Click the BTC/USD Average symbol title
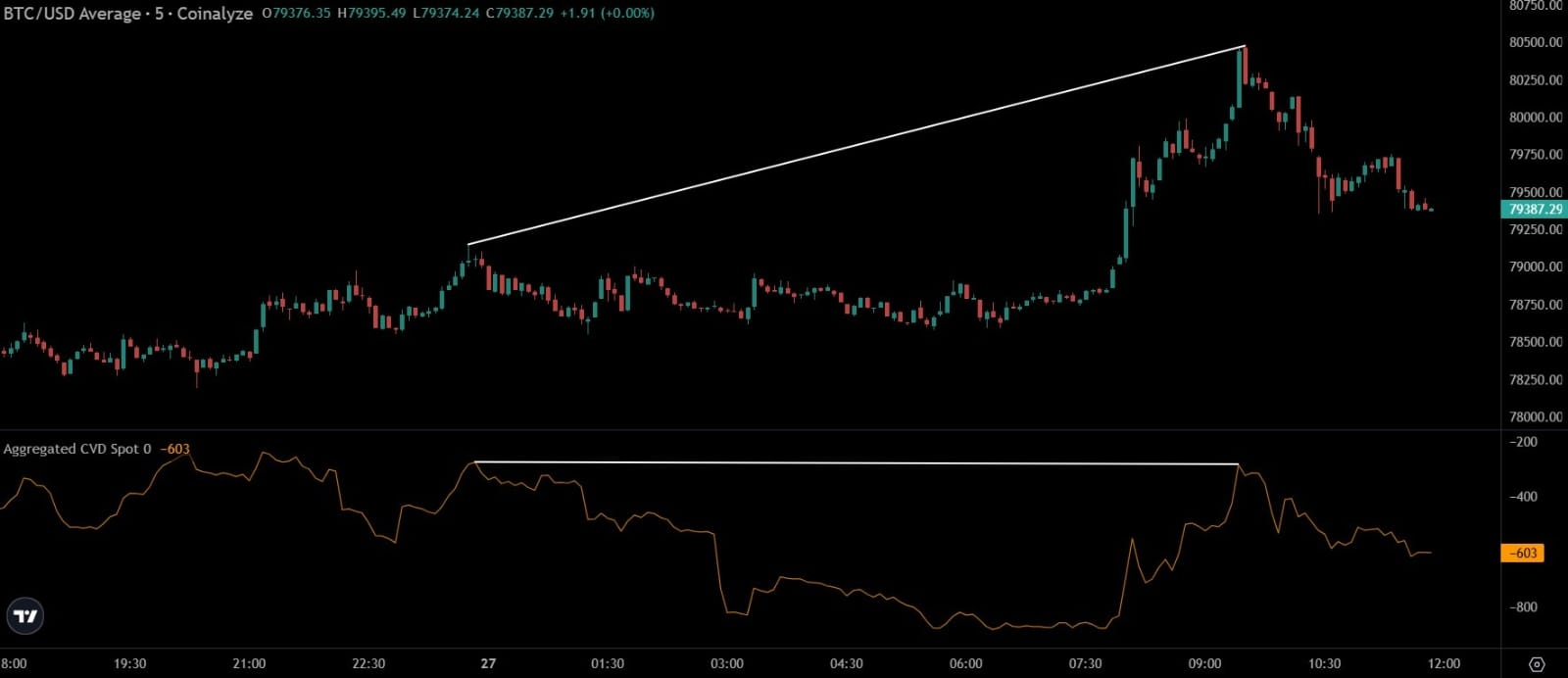1568x678 pixels. (72, 14)
